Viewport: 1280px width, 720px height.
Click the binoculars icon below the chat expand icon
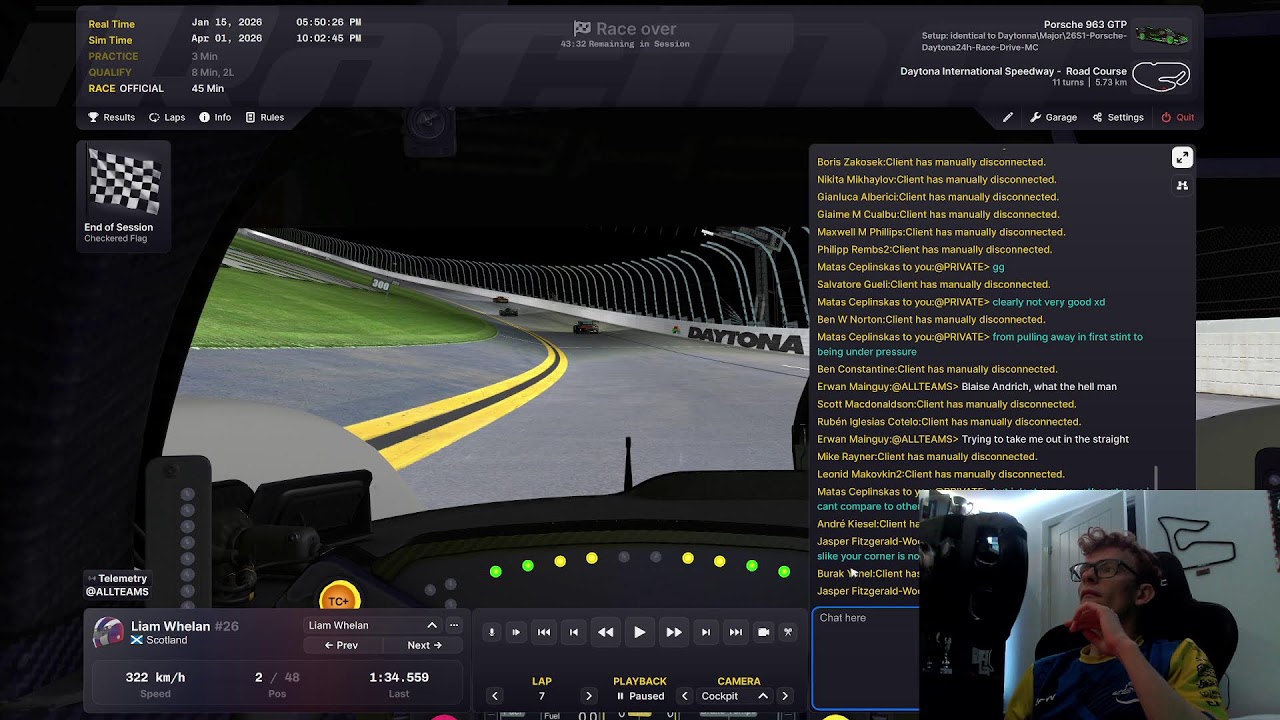(1182, 186)
